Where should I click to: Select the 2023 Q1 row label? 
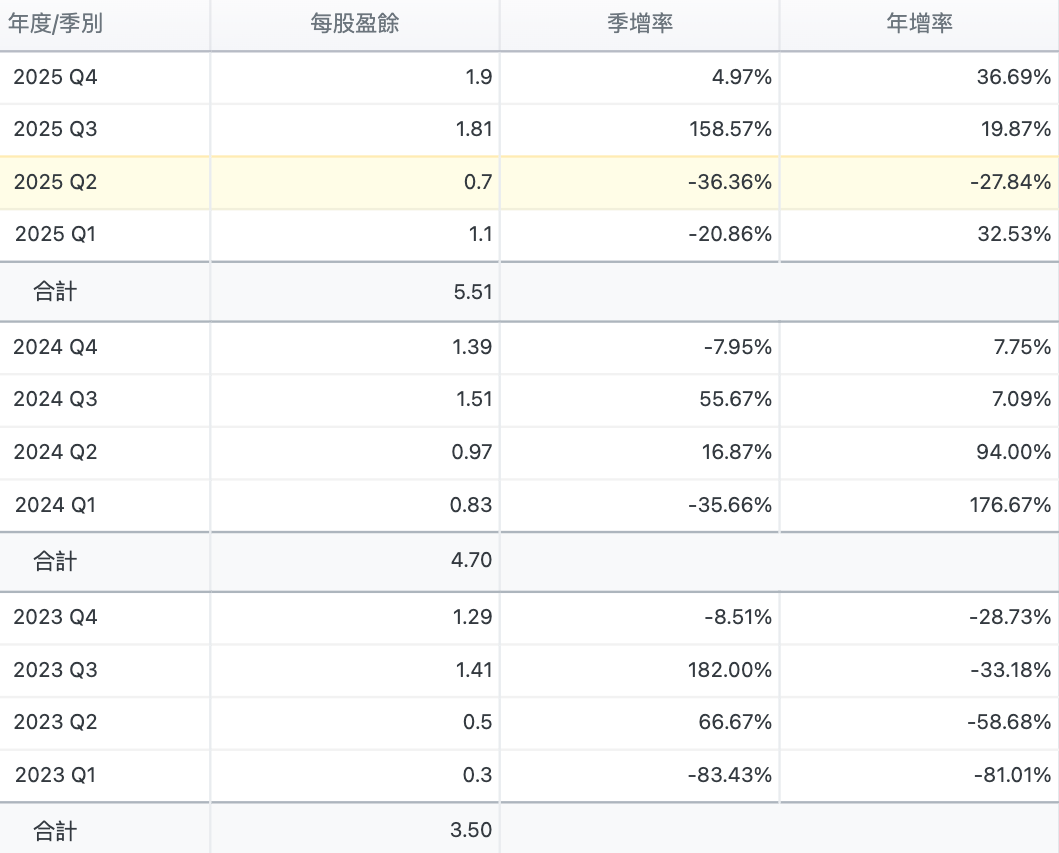point(55,775)
